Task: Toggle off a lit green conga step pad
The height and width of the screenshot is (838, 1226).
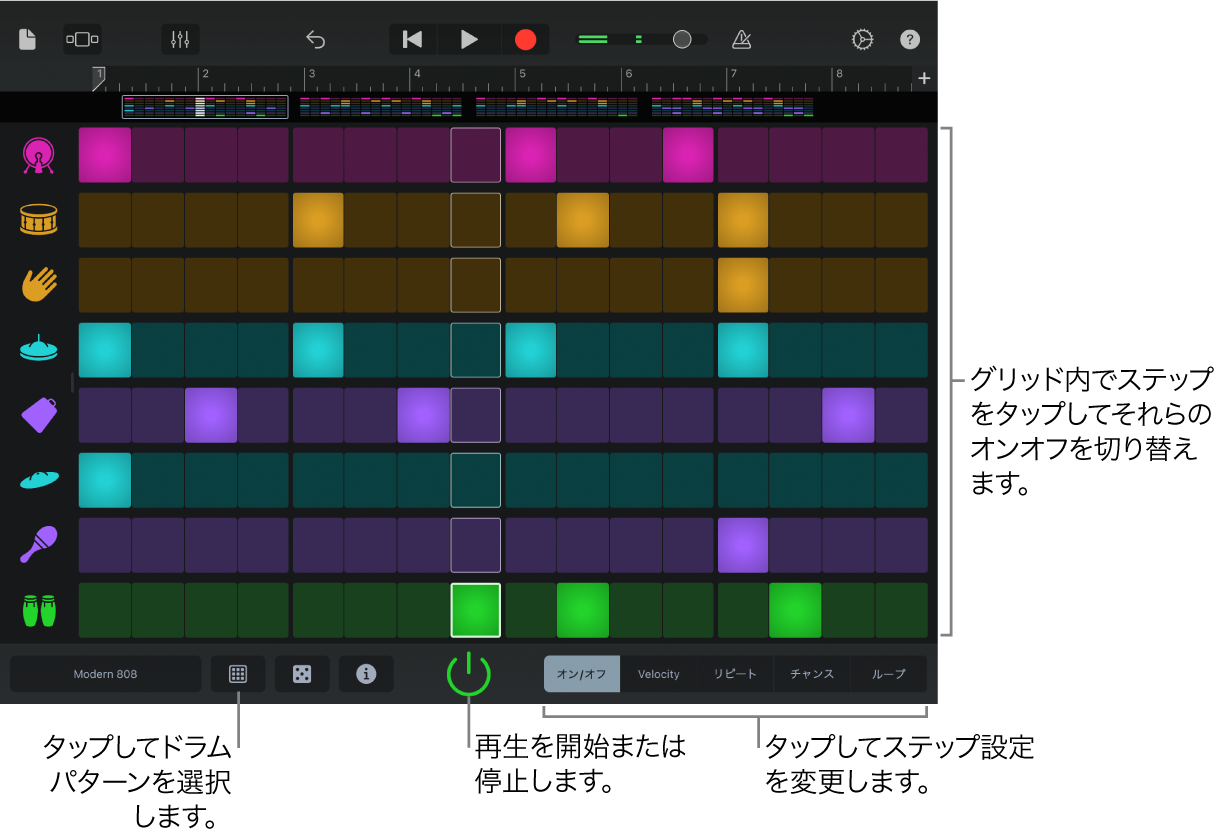Action: (x=582, y=610)
